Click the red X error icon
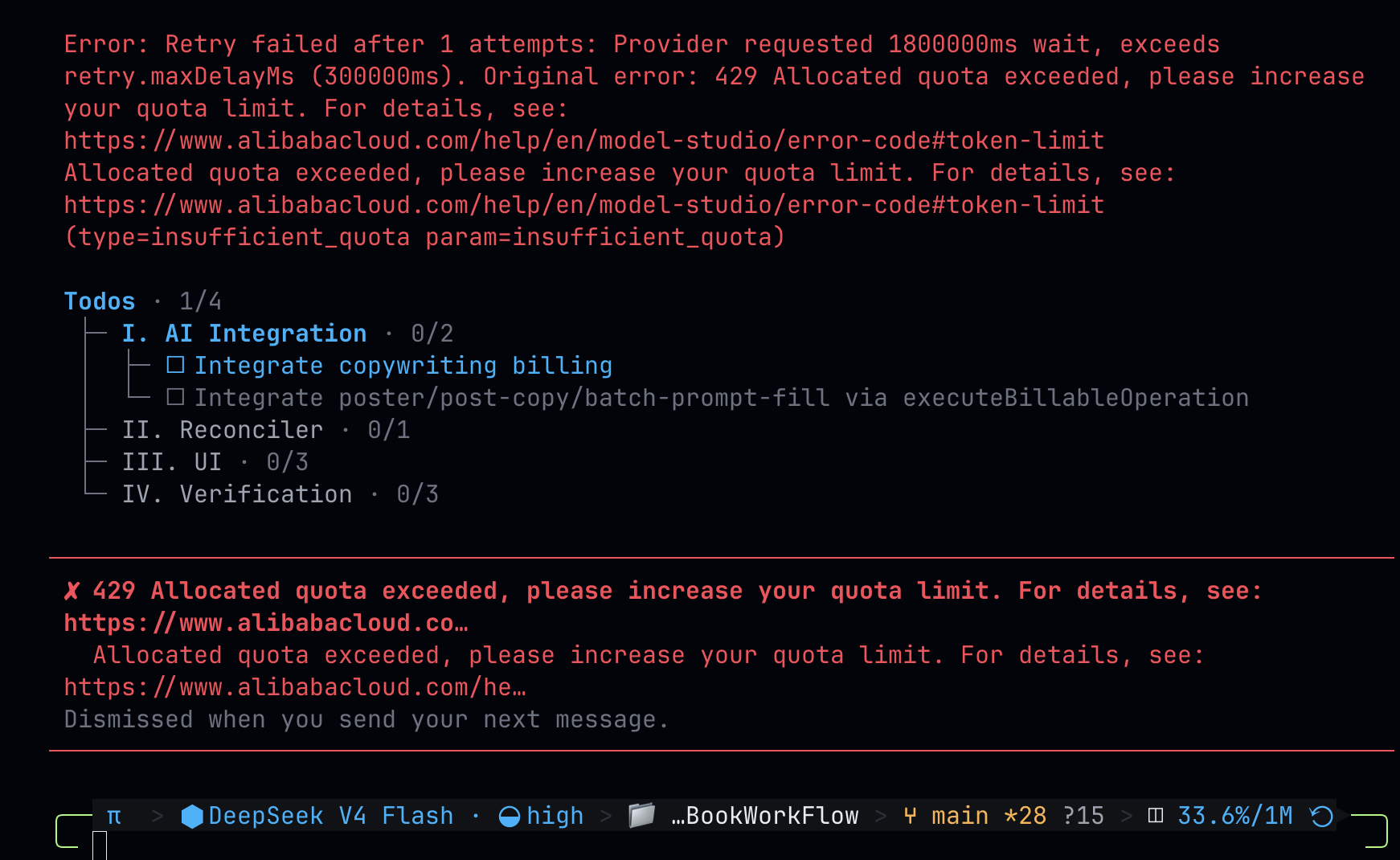1400x860 pixels. tap(72, 592)
